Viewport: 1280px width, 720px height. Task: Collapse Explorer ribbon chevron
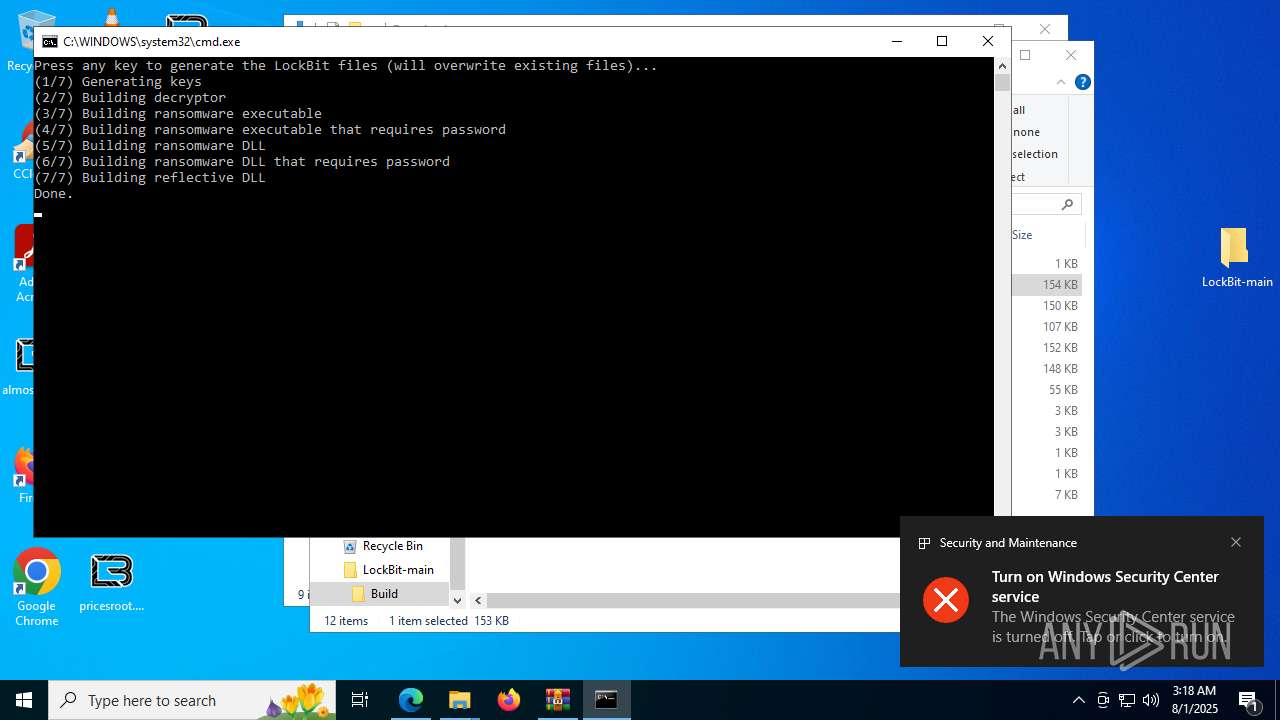[x=1061, y=82]
